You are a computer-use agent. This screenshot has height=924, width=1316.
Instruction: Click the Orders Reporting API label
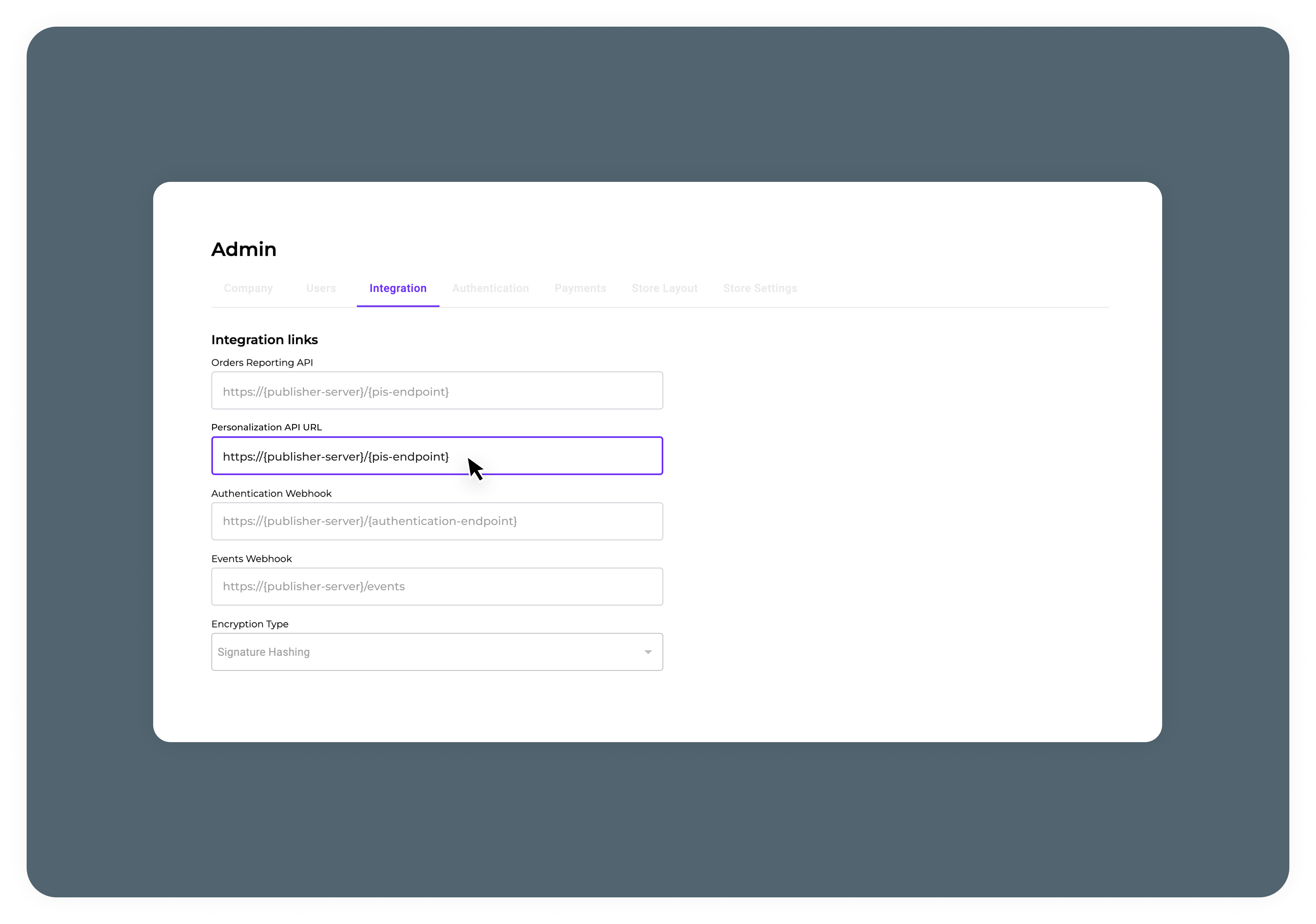[x=262, y=362]
